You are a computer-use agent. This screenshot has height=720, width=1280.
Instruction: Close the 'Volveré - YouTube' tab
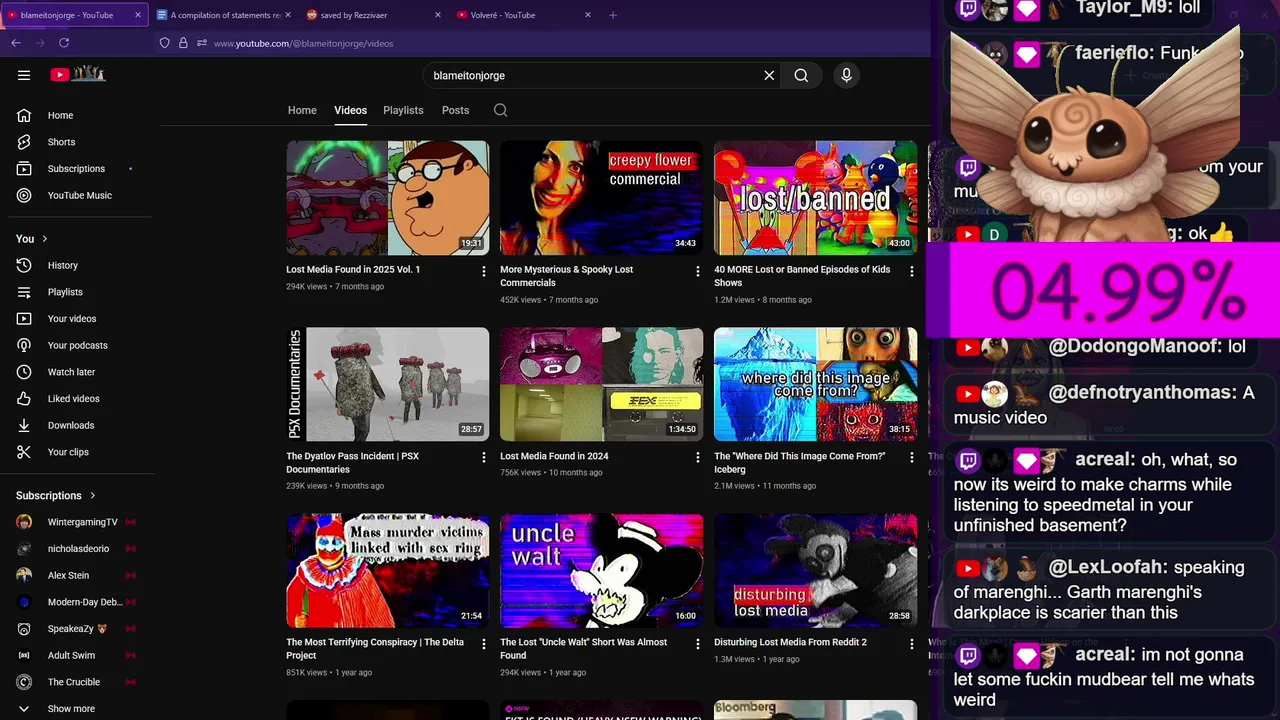click(588, 15)
